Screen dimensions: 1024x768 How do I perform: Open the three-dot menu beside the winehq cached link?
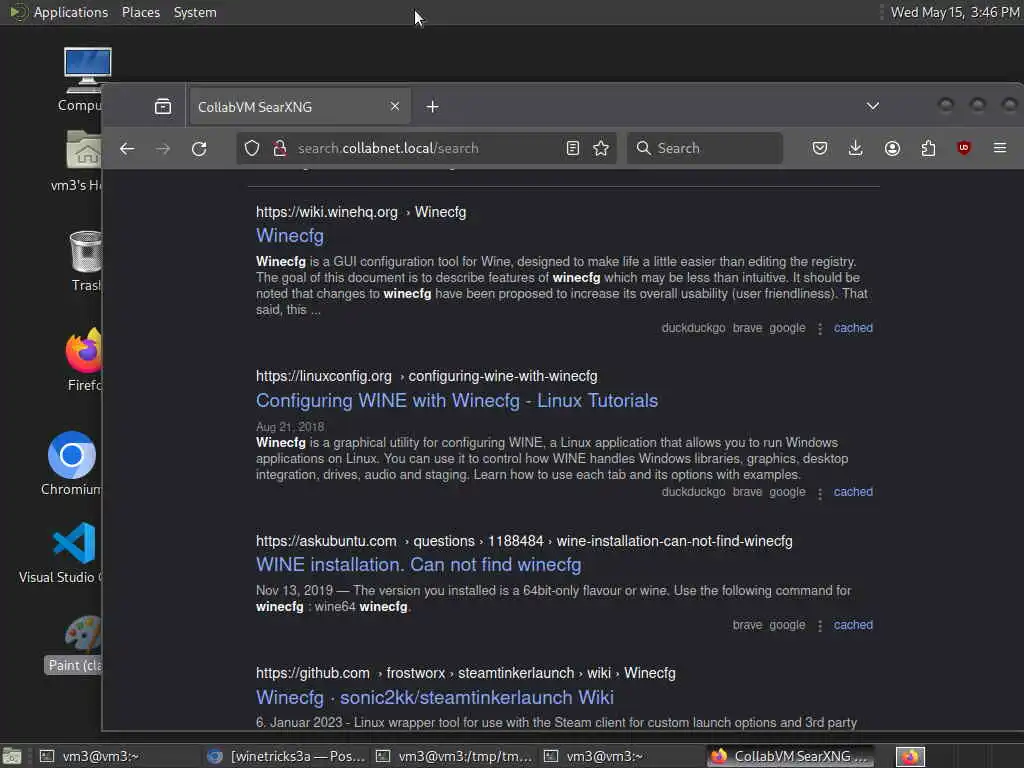click(820, 329)
